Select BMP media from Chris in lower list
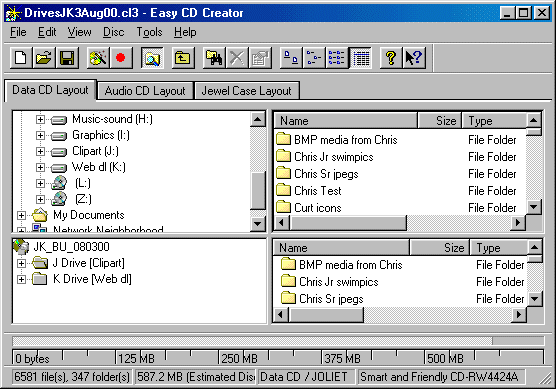 350,265
